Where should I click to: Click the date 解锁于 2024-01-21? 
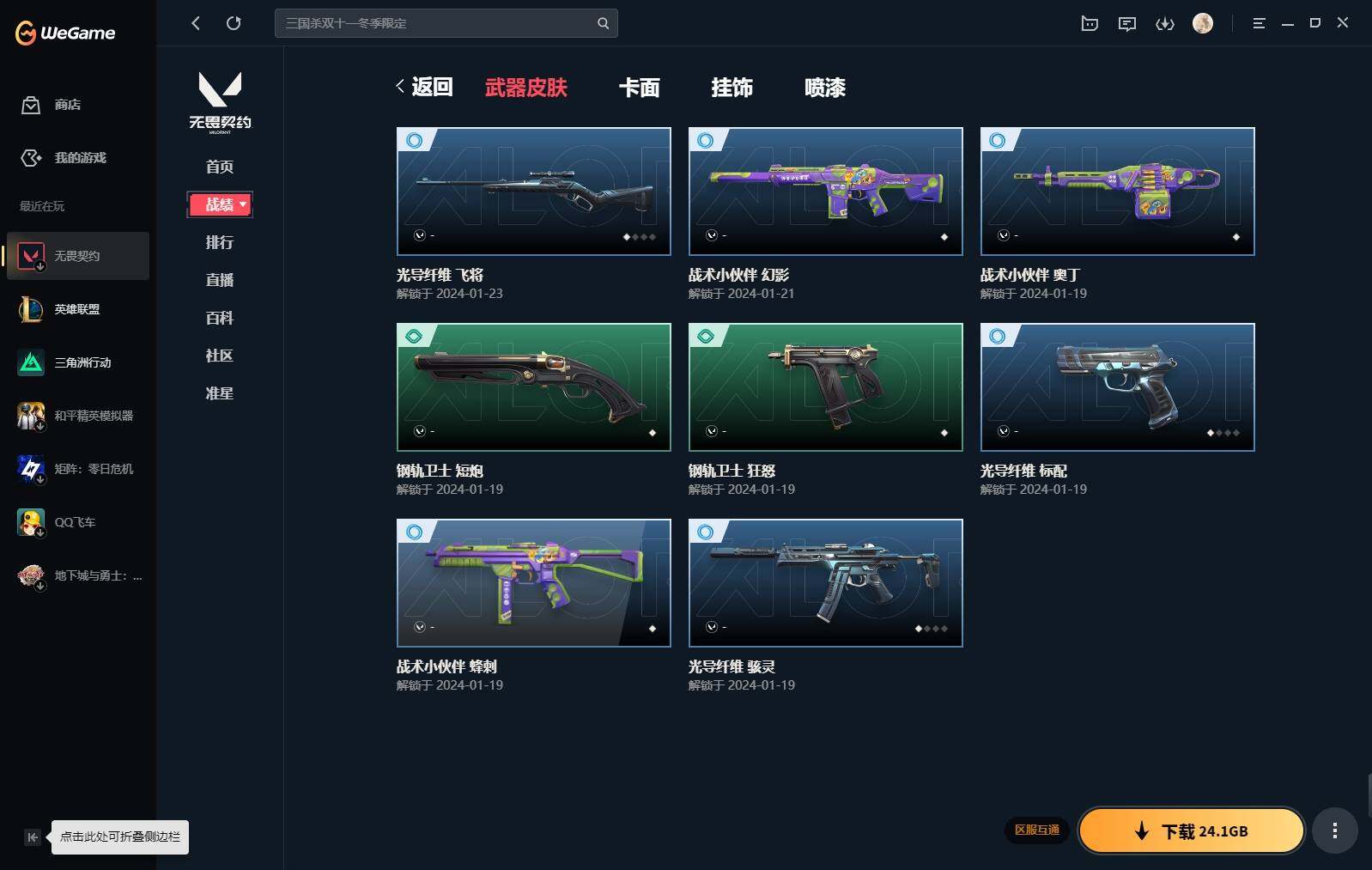742,294
